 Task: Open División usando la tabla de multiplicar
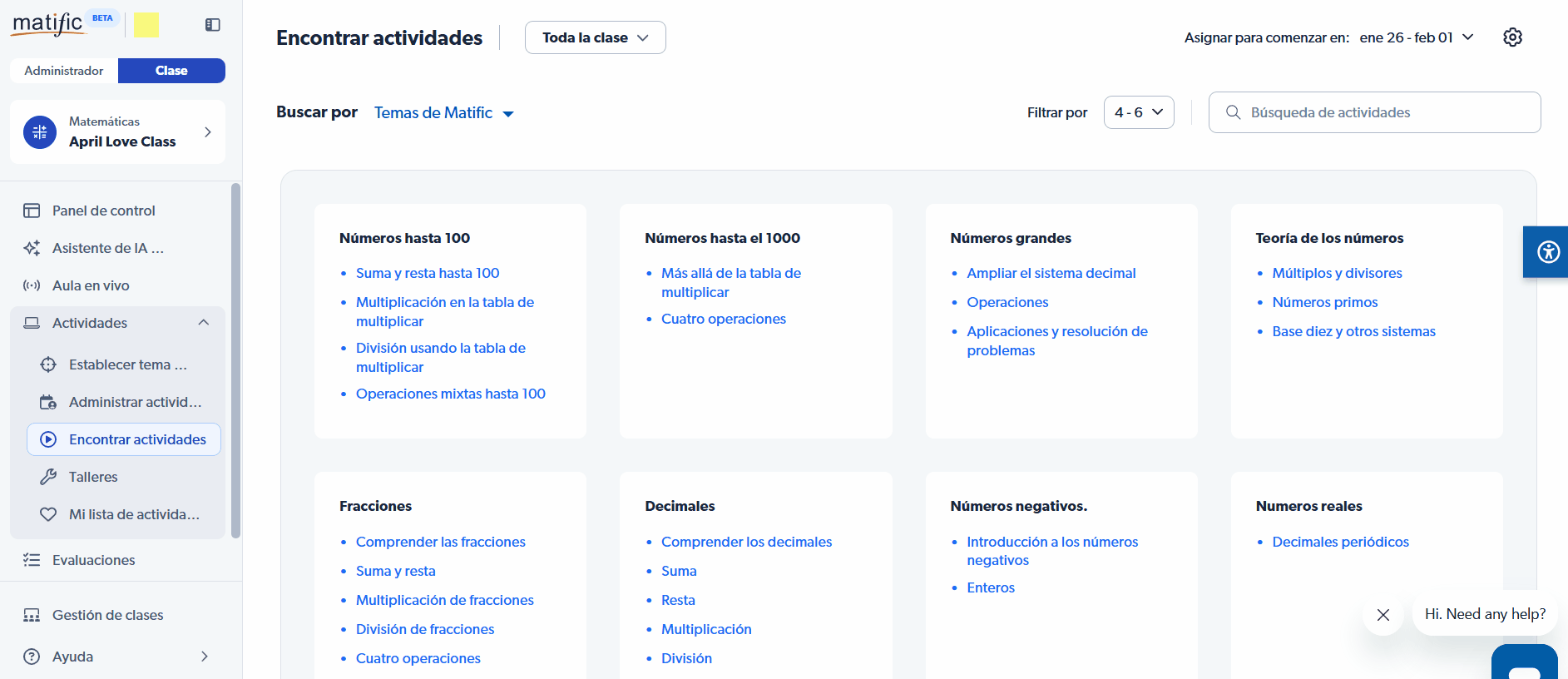point(441,358)
